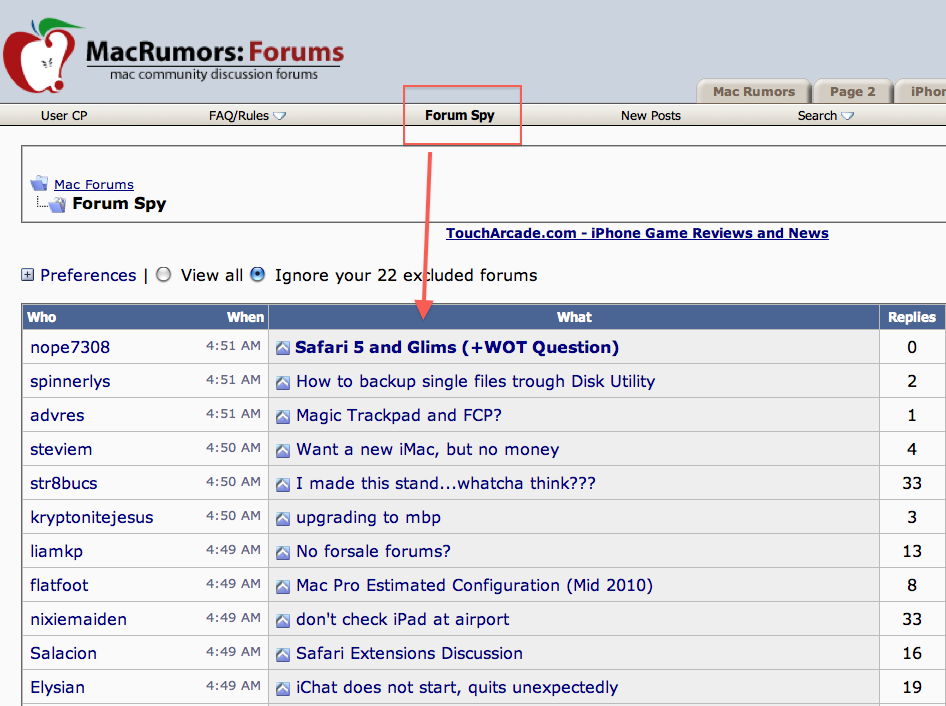The height and width of the screenshot is (706, 946).
Task: Click the post icon beside Magic Trackpad and FCP?
Action: (x=282, y=416)
